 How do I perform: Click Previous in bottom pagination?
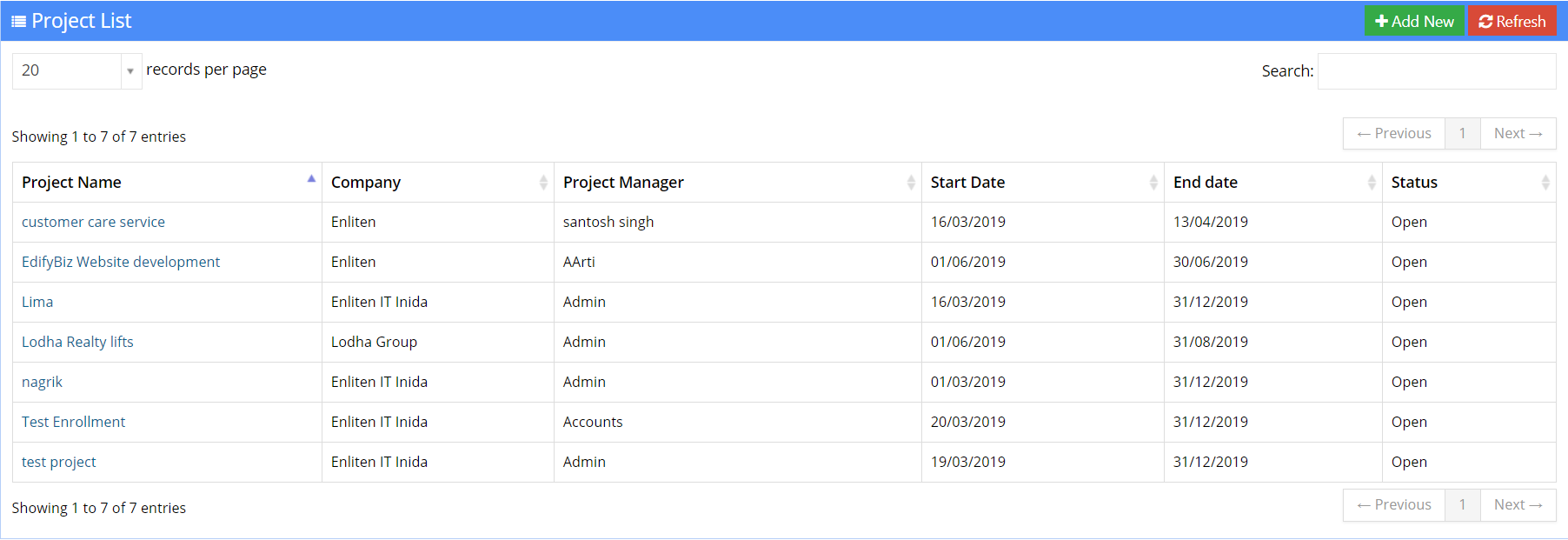click(x=1393, y=505)
